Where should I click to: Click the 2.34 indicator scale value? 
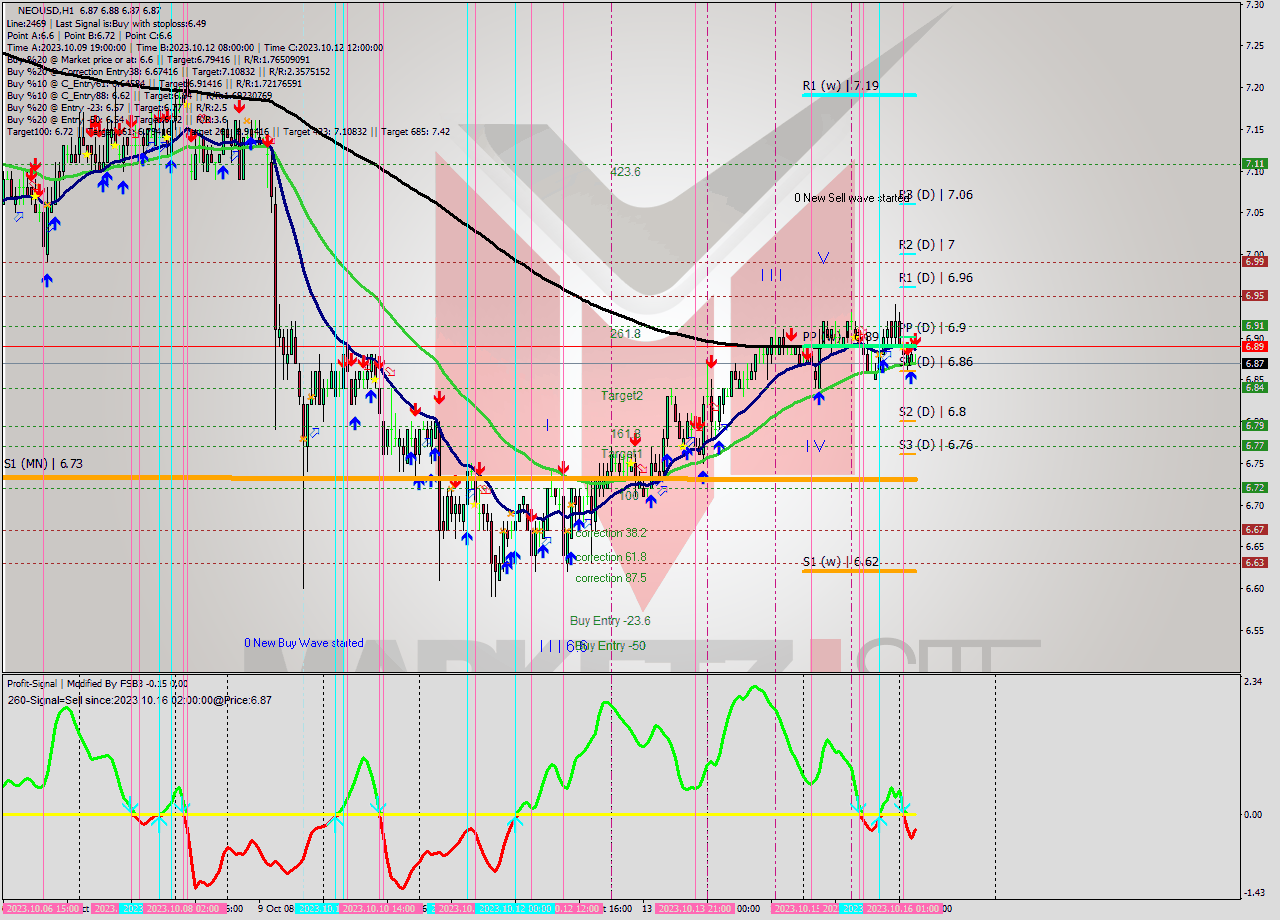[x=1254, y=681]
